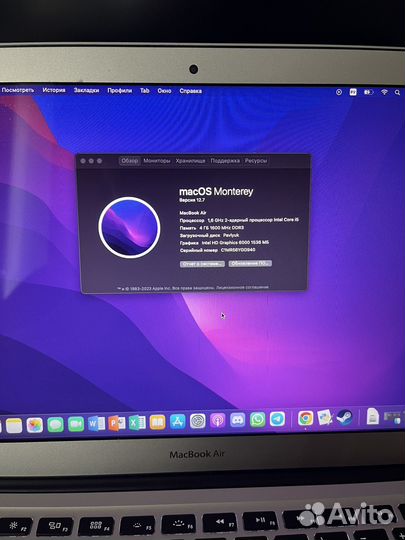Launch Discord from the Dock
This screenshot has height=540, width=405.
238,420
